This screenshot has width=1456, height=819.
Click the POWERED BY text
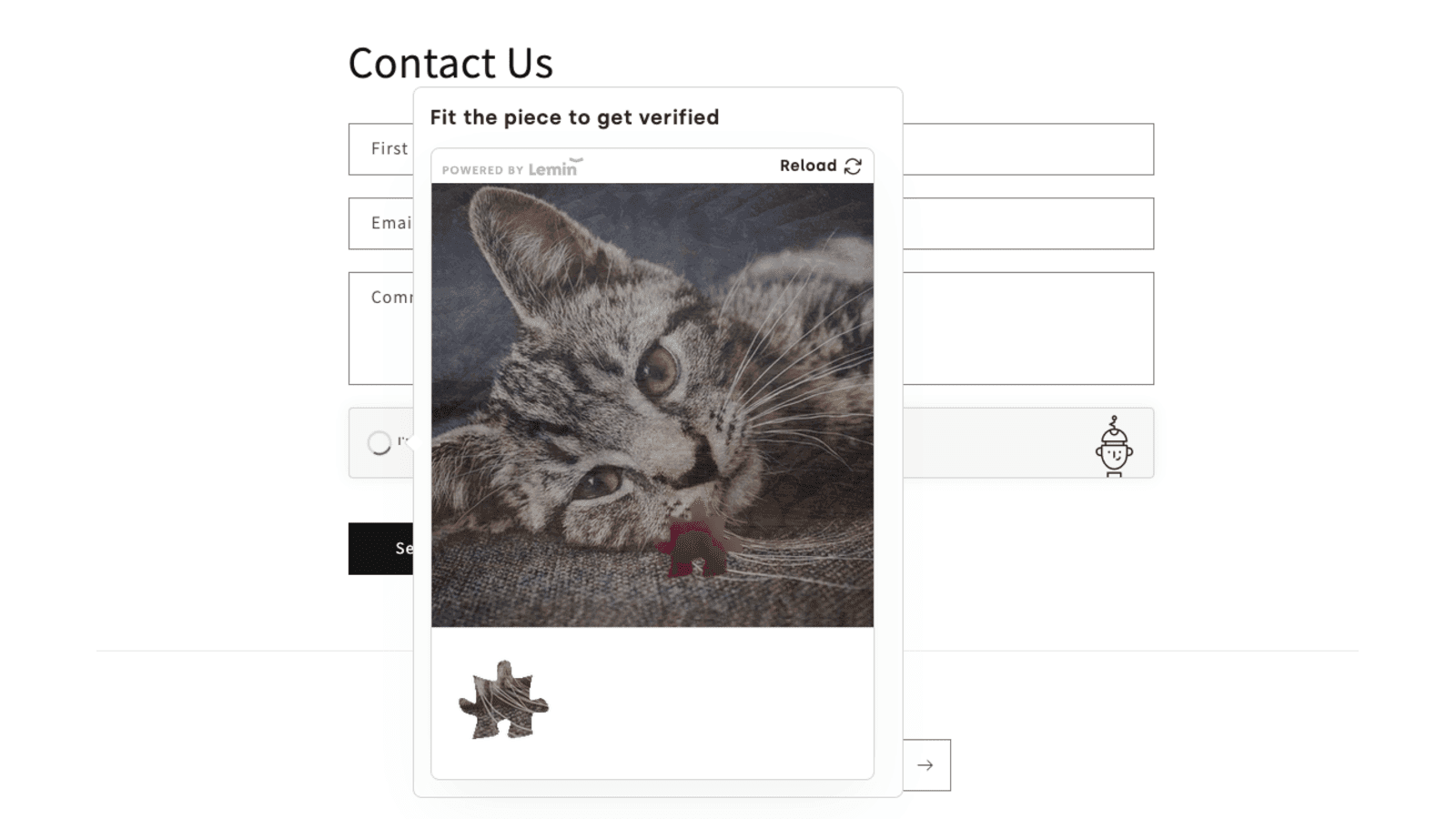482,170
